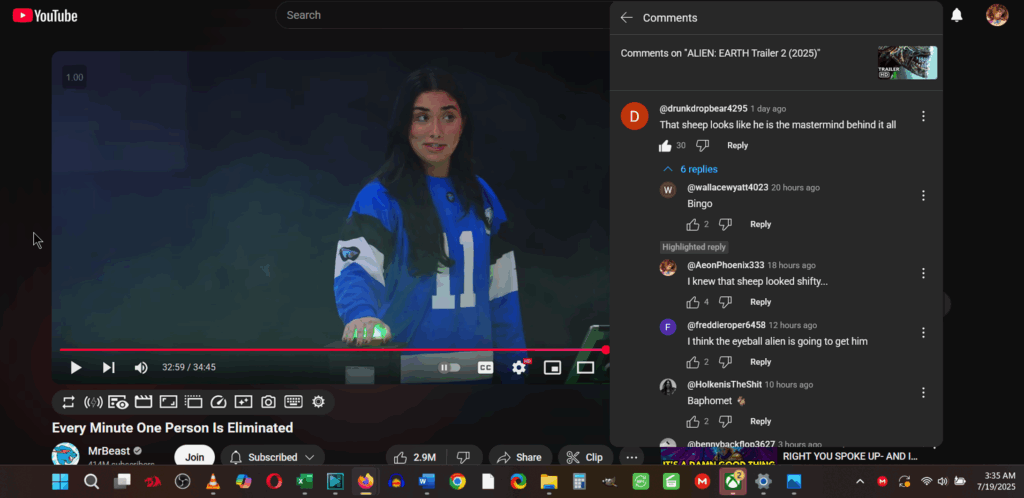The width and height of the screenshot is (1024, 498).
Task: Collapse the 6 replies thread
Action: 690,169
